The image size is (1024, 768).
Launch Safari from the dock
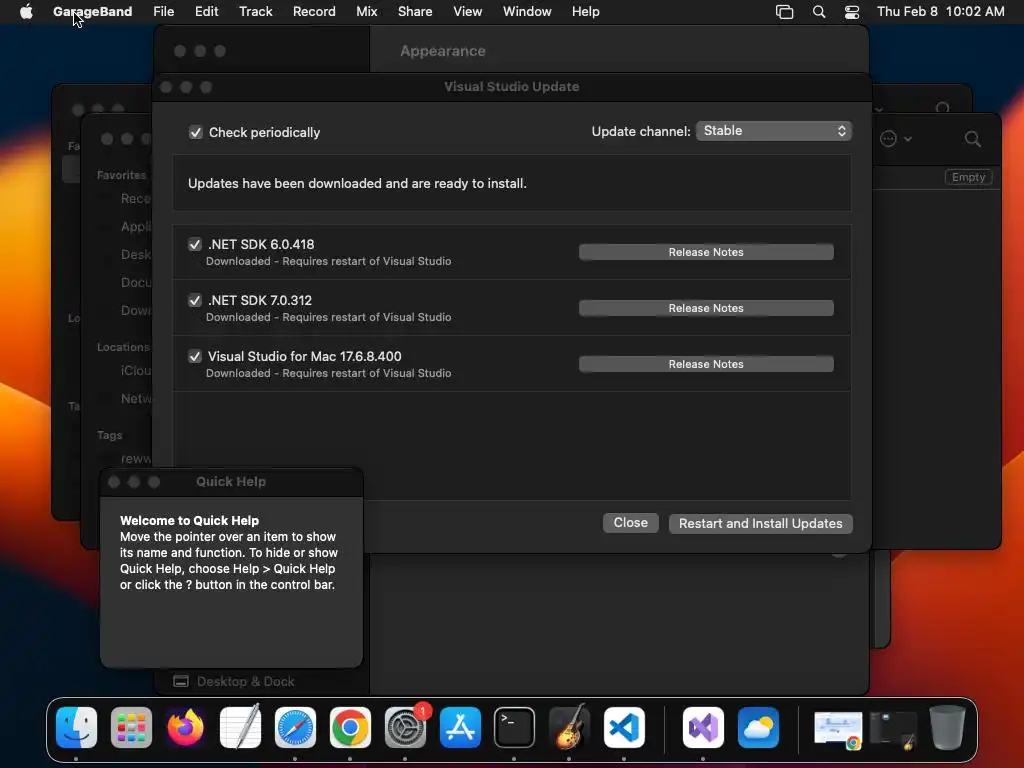tap(295, 727)
